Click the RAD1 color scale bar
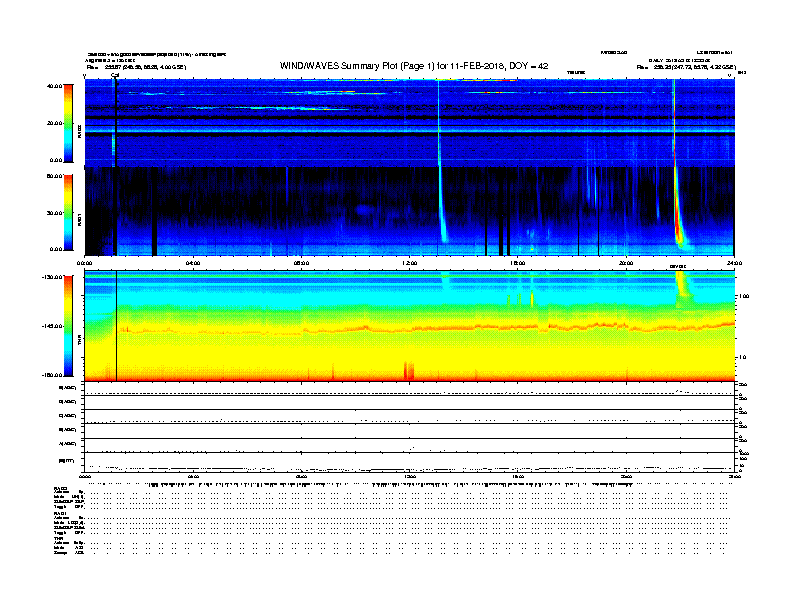Viewport: 792px width, 612px height. [68, 213]
